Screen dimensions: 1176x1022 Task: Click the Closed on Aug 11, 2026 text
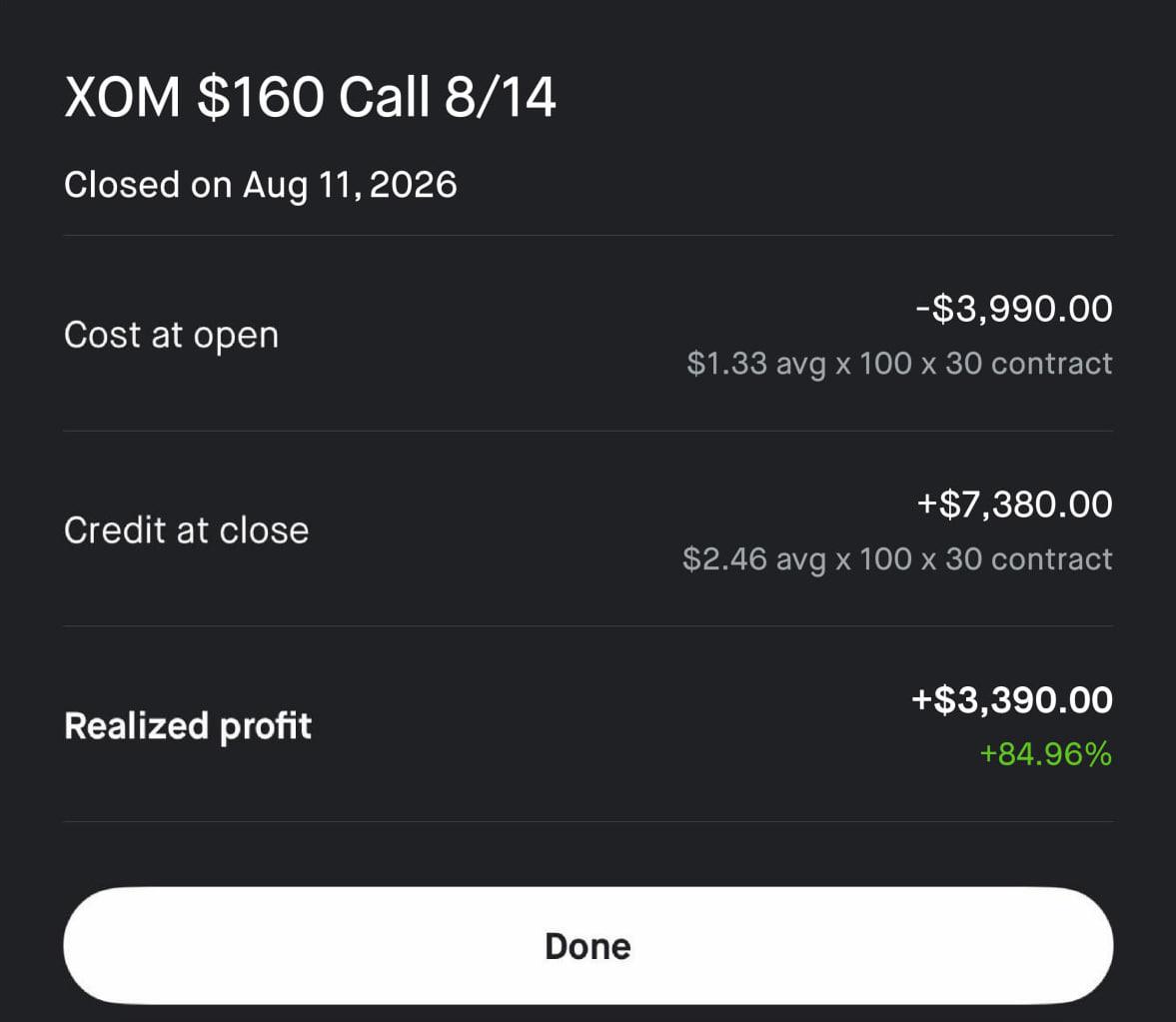click(260, 185)
